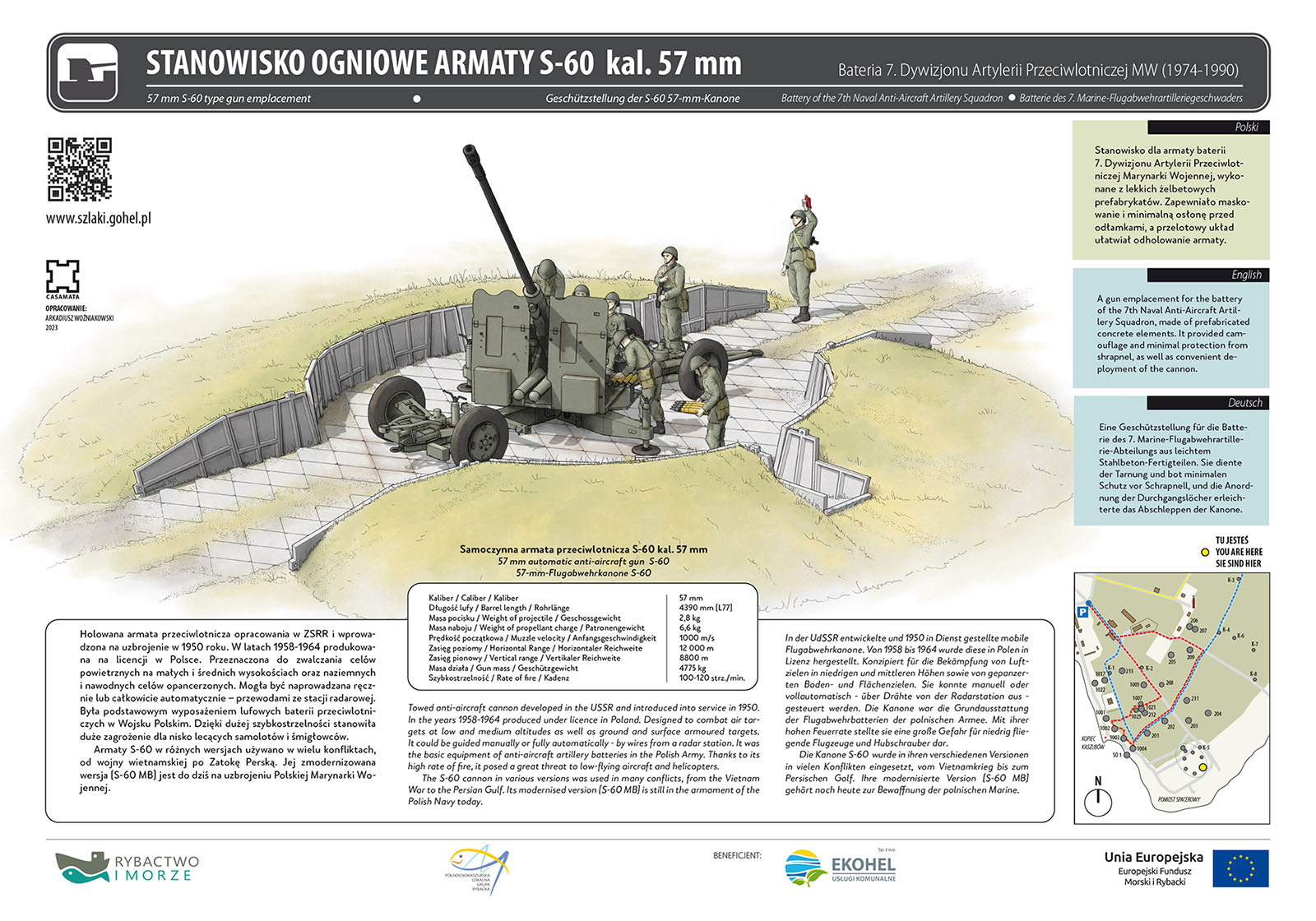Click the 'KOPIEC KASZUBÓW' map label
1316x921 pixels.
click(1094, 743)
